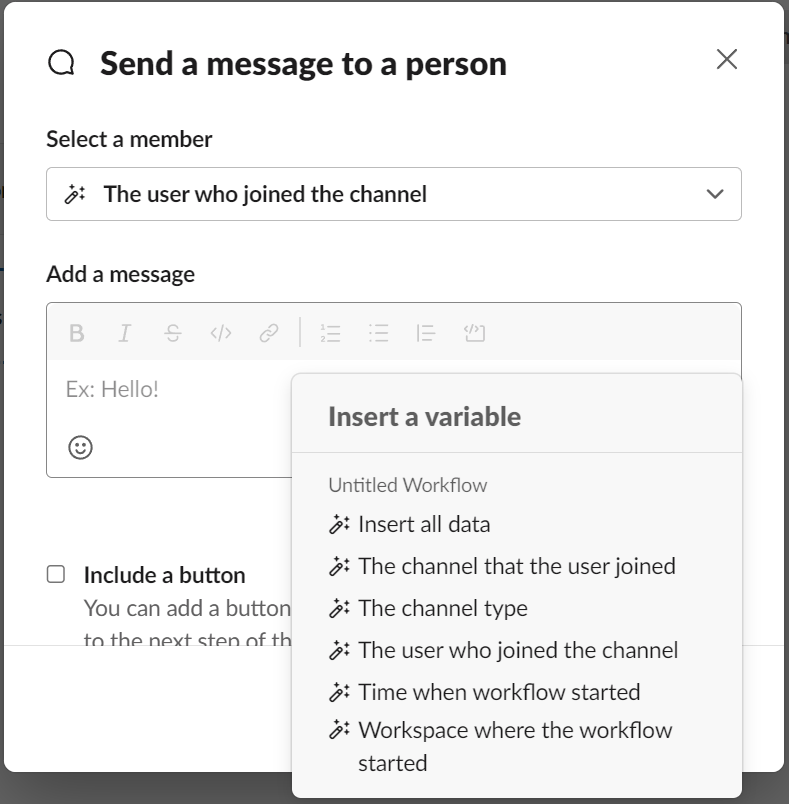This screenshot has width=789, height=804.
Task: Insert a hyperlink using the link icon
Action: tap(269, 332)
